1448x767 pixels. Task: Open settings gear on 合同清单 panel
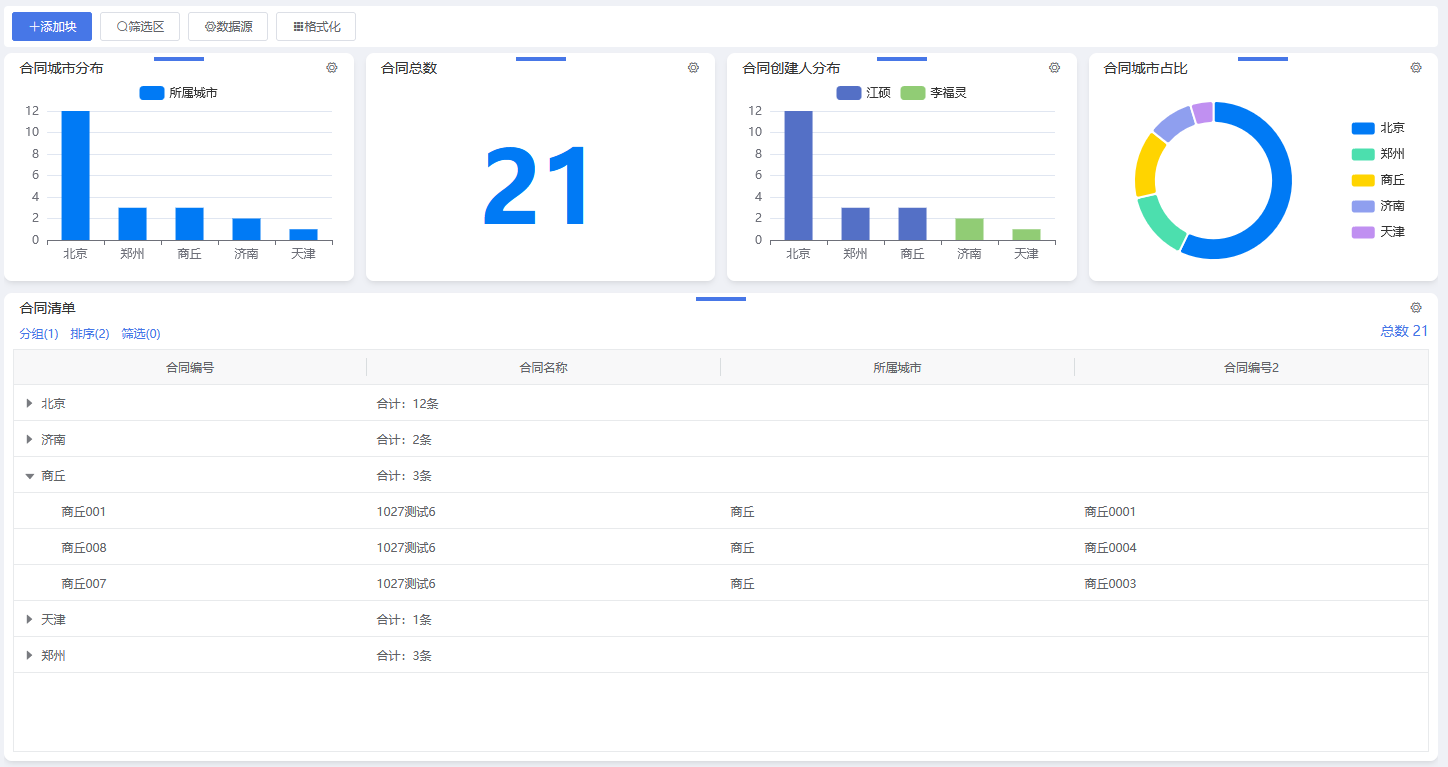click(x=1416, y=308)
